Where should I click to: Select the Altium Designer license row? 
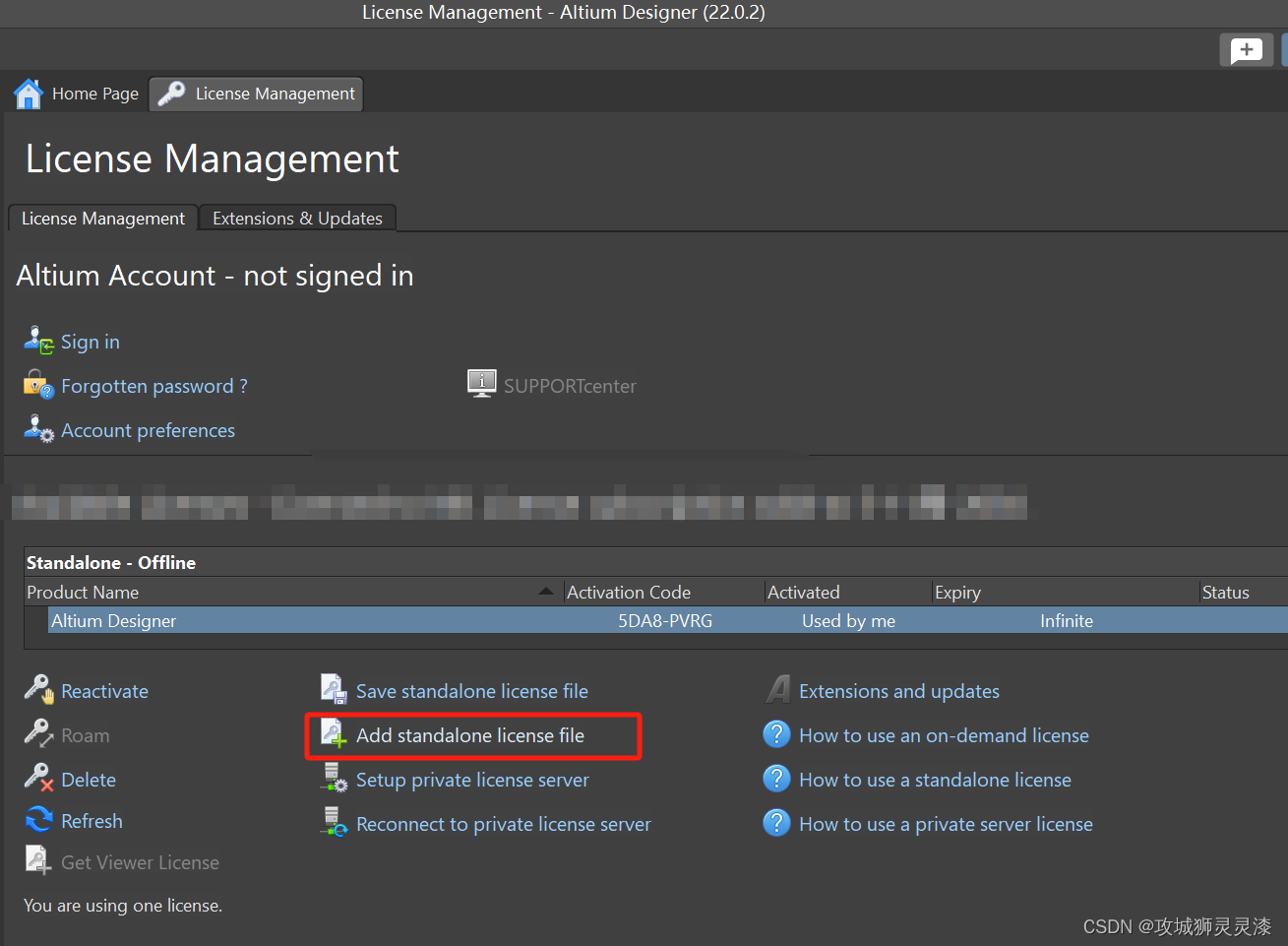pos(668,620)
